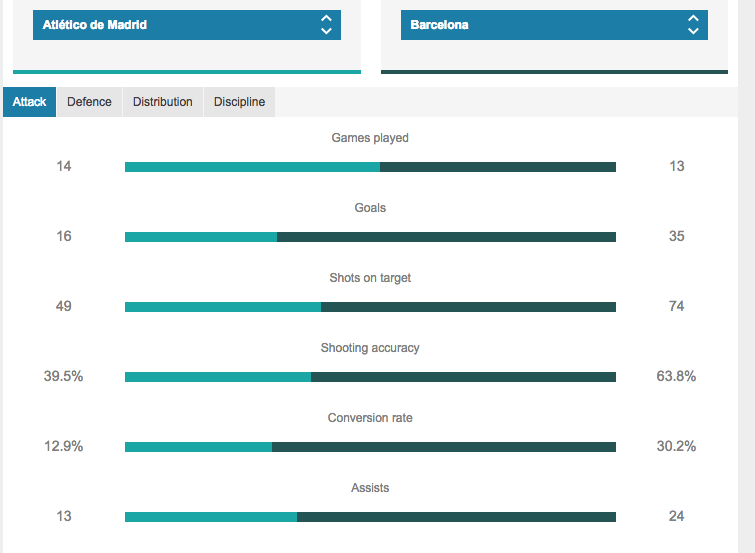Click Barcelona's 35 goals value
Image resolution: width=755 pixels, height=553 pixels.
(x=677, y=237)
